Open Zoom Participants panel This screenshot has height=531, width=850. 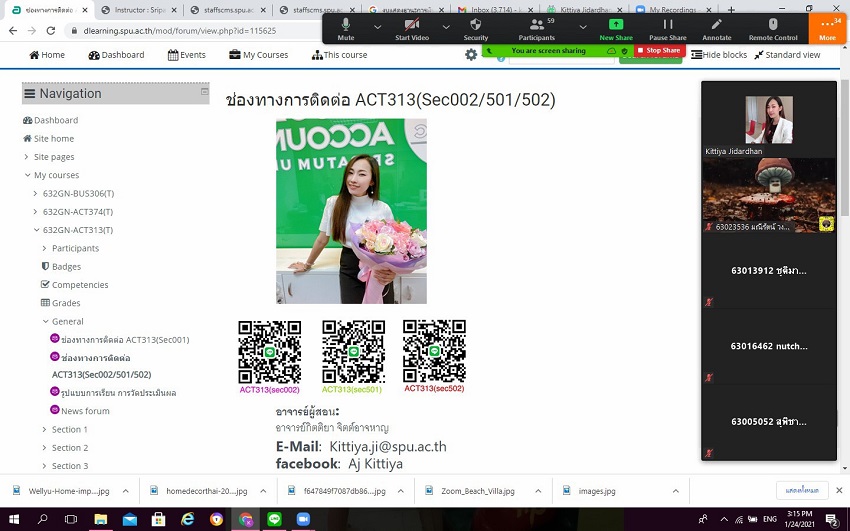pyautogui.click(x=536, y=29)
